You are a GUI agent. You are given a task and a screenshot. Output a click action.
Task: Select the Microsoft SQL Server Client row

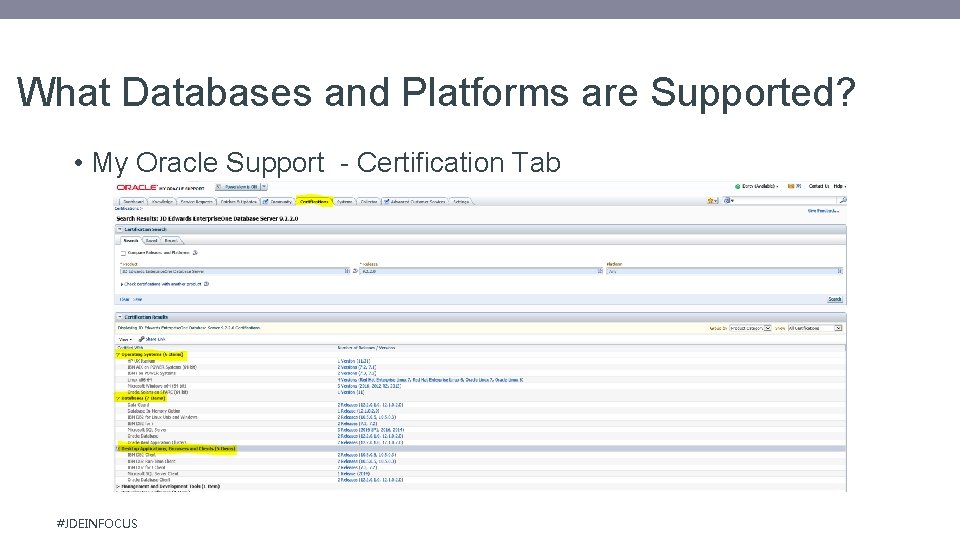click(x=481, y=474)
